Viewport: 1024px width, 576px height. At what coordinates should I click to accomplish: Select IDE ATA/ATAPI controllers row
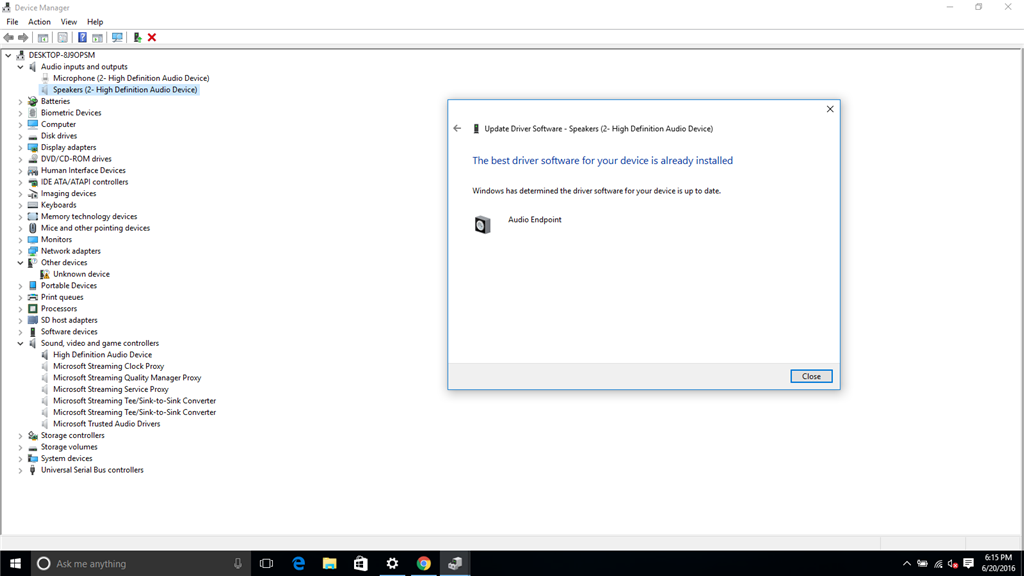84,182
